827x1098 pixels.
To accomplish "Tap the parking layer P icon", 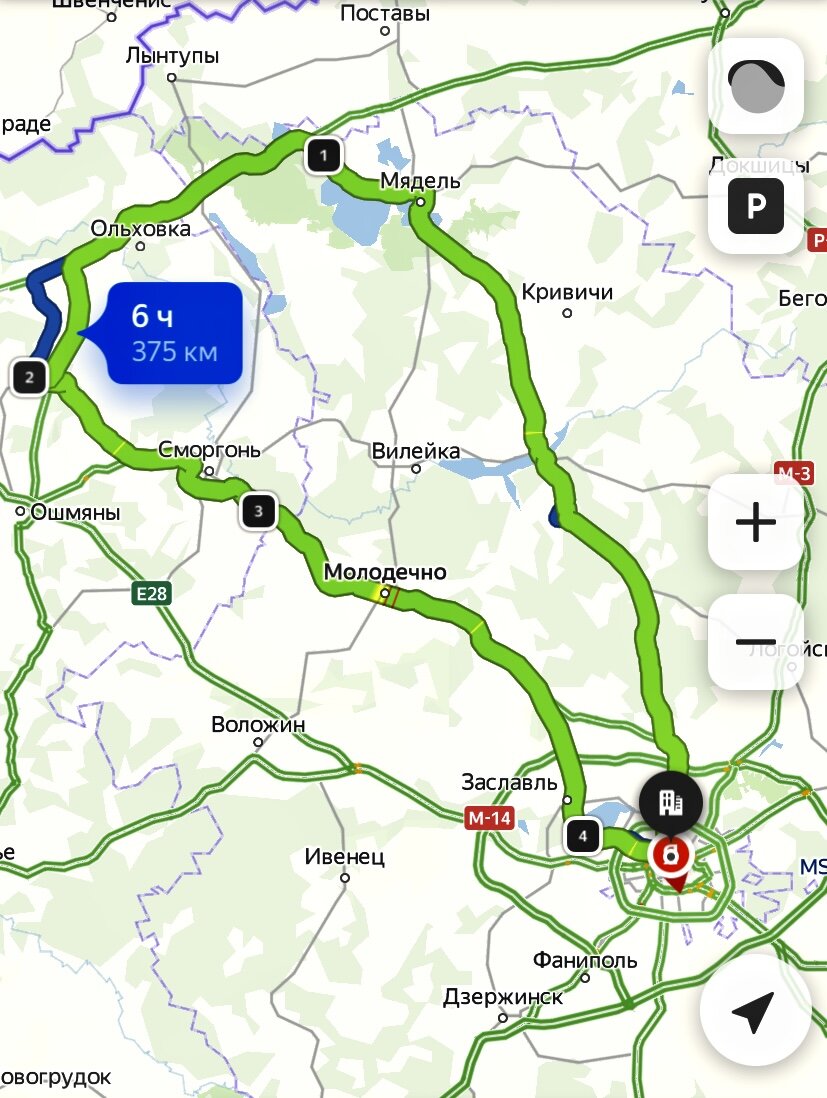I will click(756, 206).
